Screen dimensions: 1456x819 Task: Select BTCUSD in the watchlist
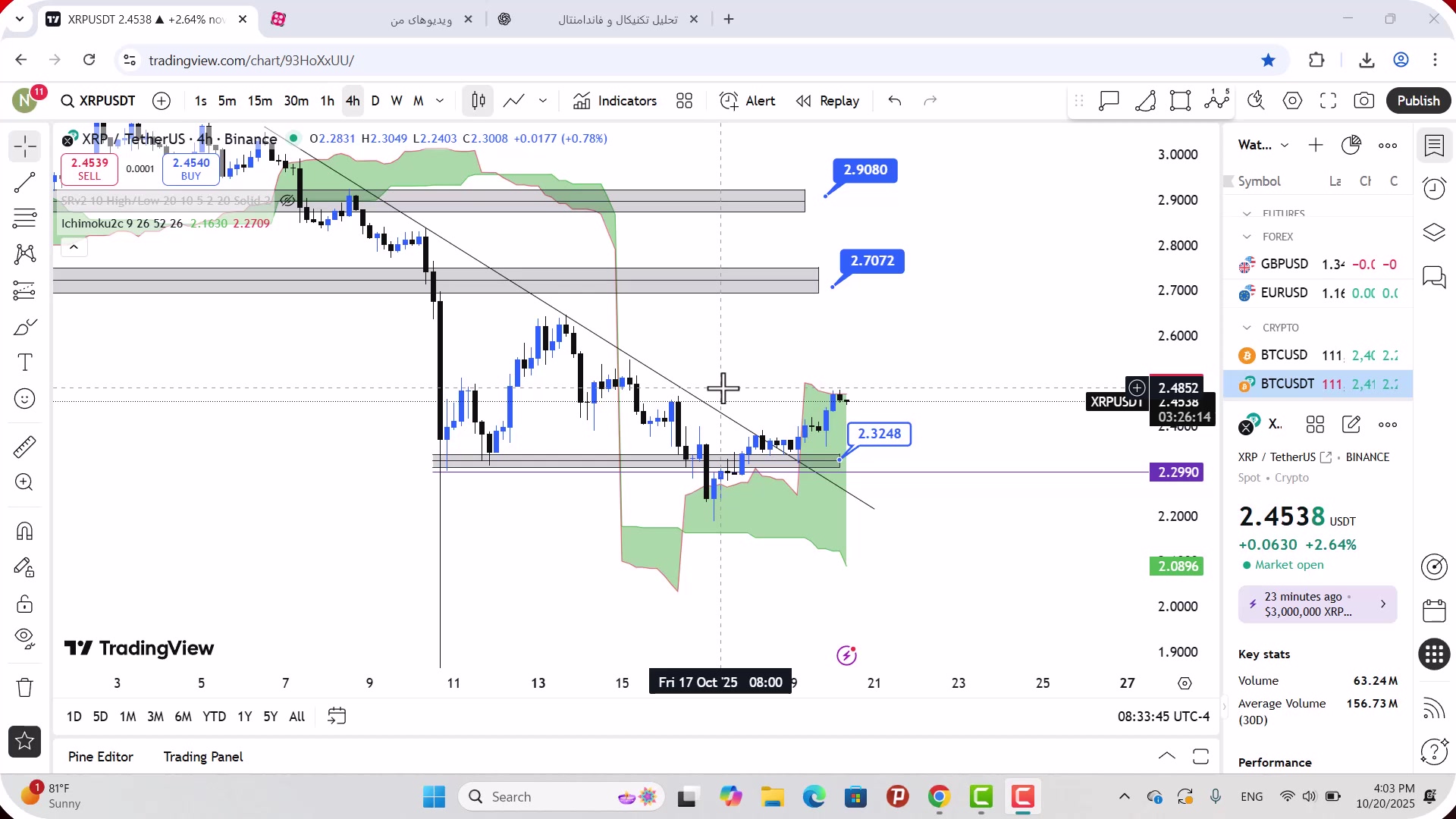pos(1318,355)
